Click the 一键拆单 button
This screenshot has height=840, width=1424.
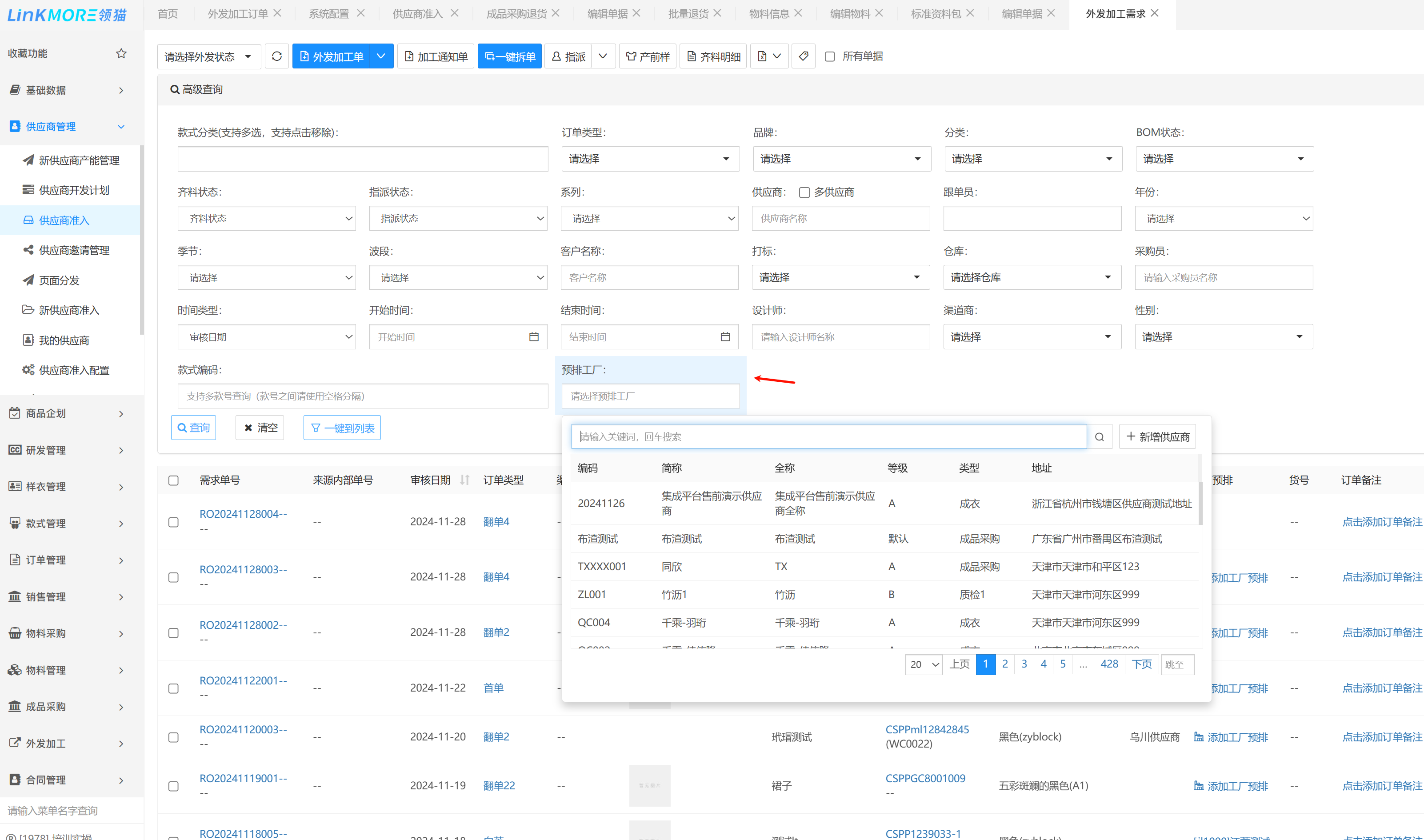509,56
